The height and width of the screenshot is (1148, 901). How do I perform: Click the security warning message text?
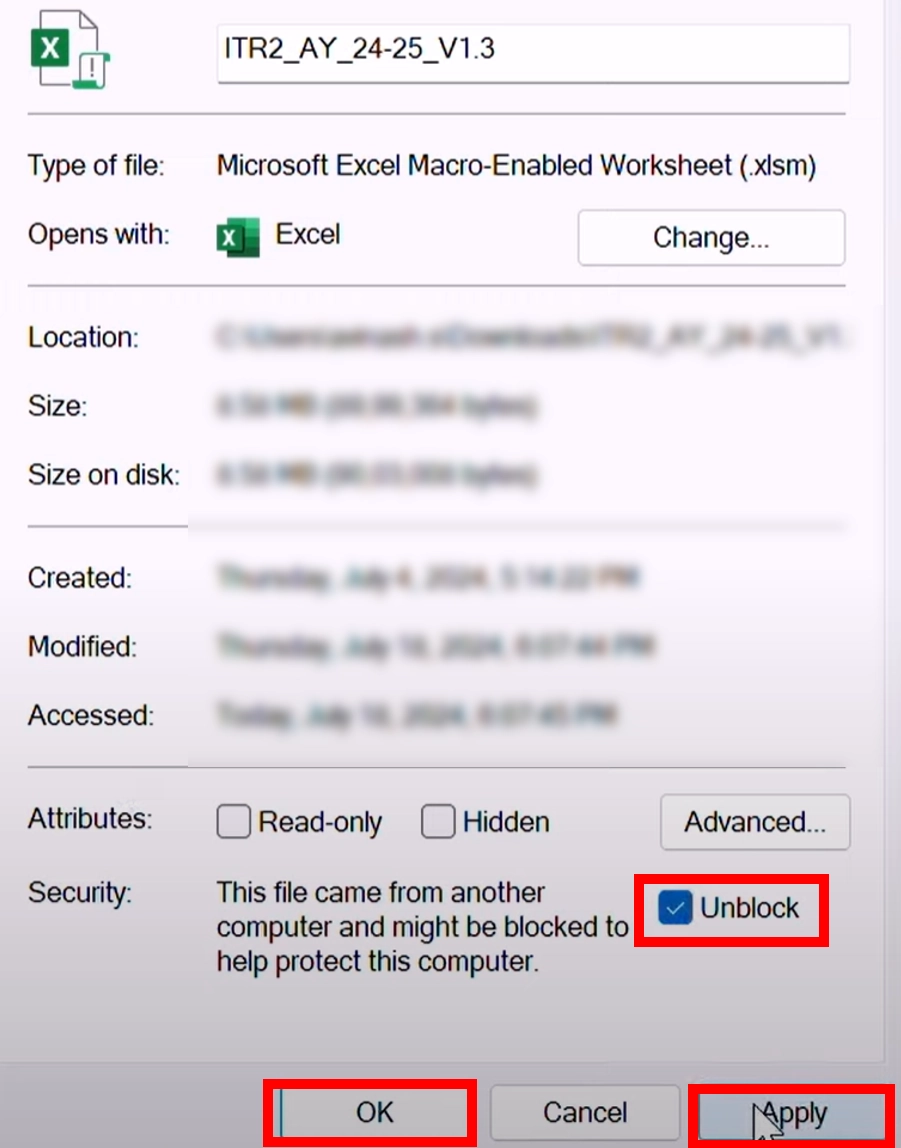click(x=422, y=926)
